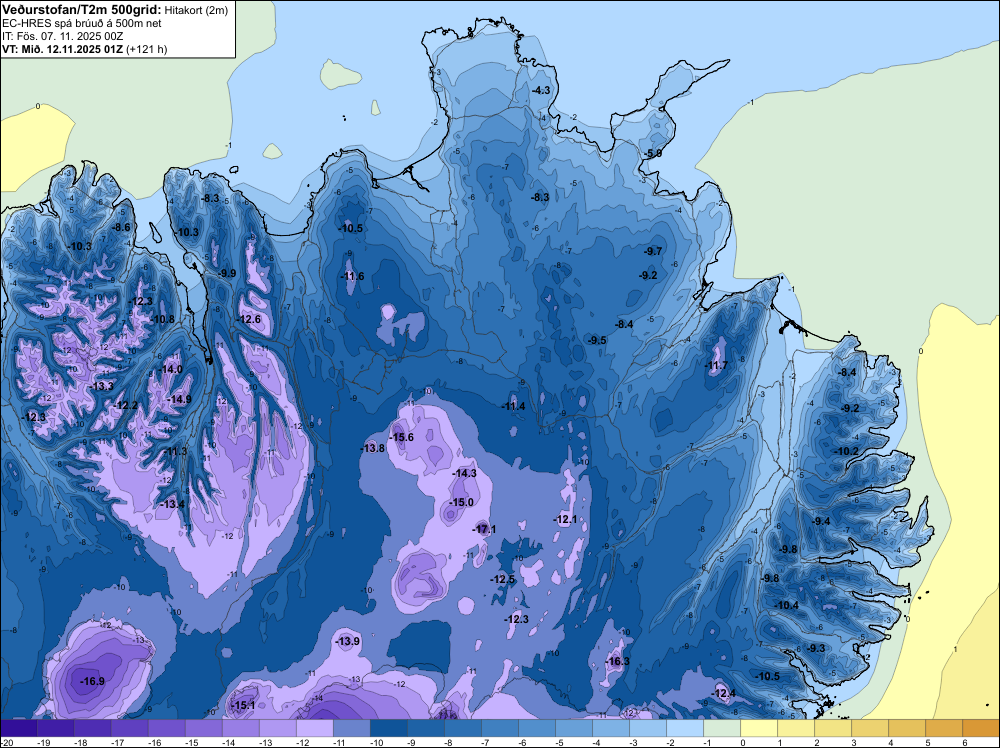Click the 'Hitakort (2m)' subtitle text
Image resolution: width=1000 pixels, height=748 pixels.
[x=196, y=10]
